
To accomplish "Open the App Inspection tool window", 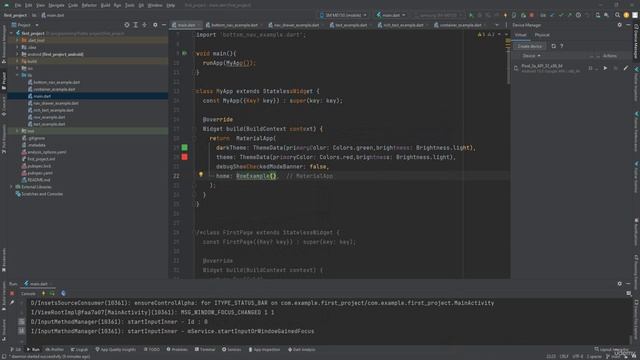I will point(264,350).
